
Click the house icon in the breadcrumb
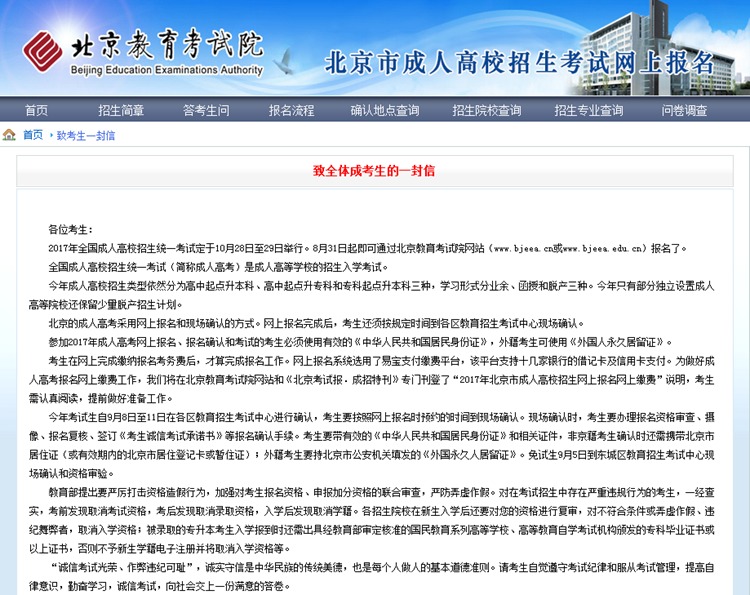point(10,135)
